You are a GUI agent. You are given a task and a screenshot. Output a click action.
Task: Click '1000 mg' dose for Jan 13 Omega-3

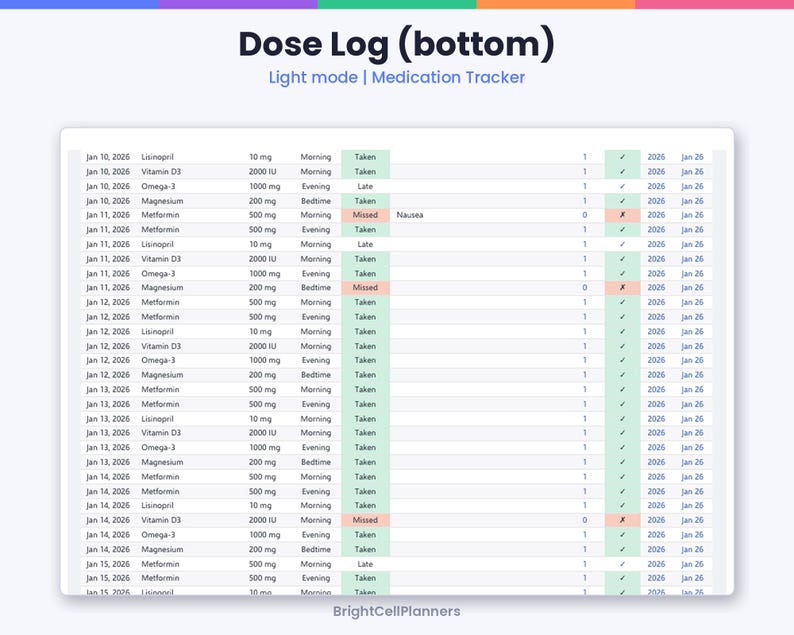pos(264,448)
